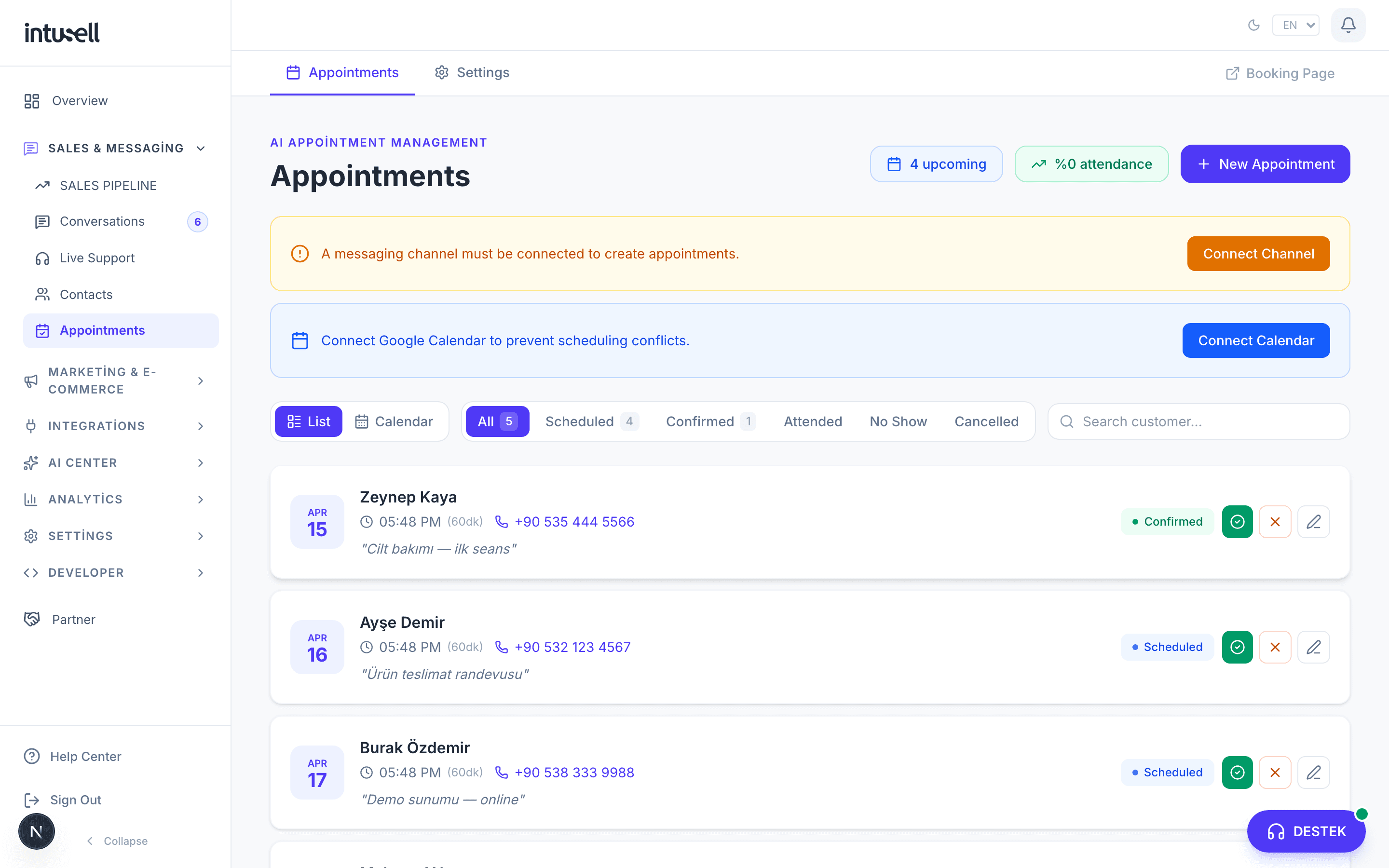Edit Burak Özdemir's appointment with pencil icon
The image size is (1389, 868).
point(1313,772)
